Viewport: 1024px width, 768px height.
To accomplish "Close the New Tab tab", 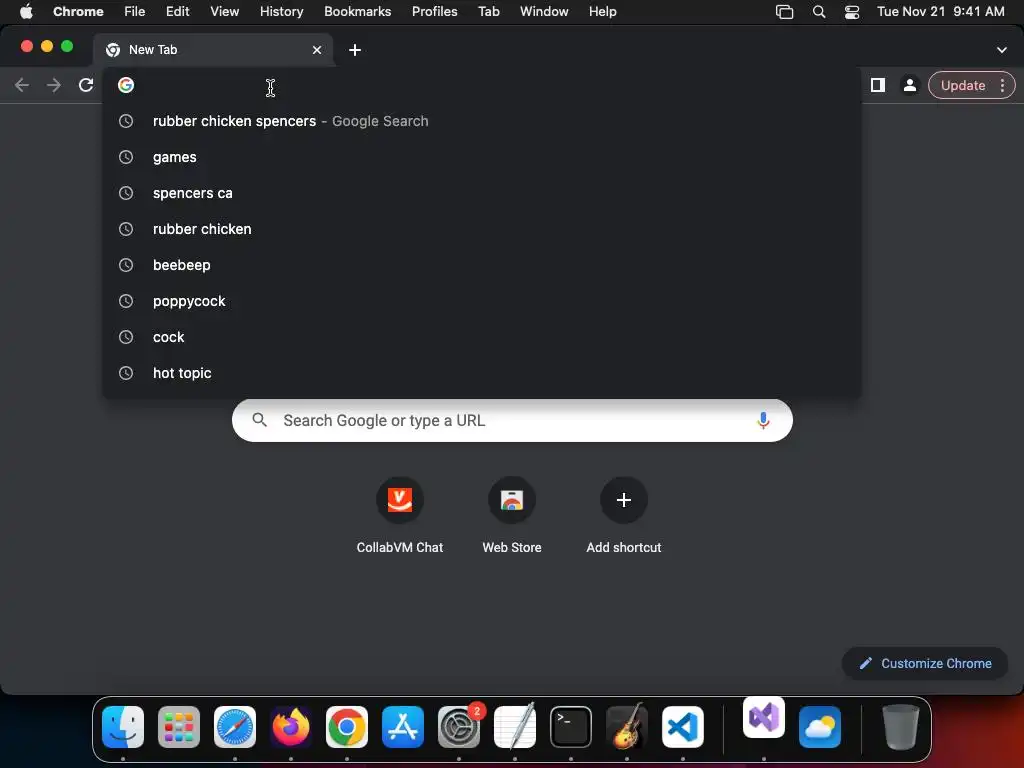I will (317, 50).
